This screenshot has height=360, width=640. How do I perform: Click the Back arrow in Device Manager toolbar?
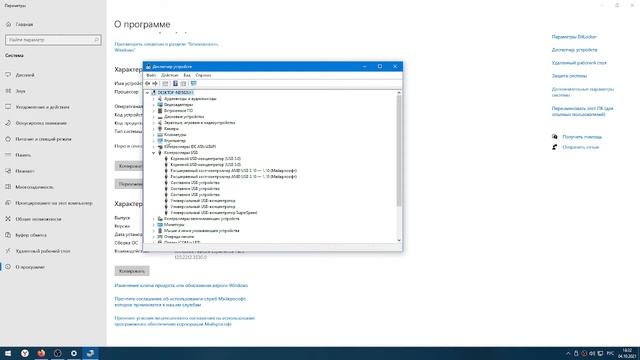pyautogui.click(x=148, y=84)
